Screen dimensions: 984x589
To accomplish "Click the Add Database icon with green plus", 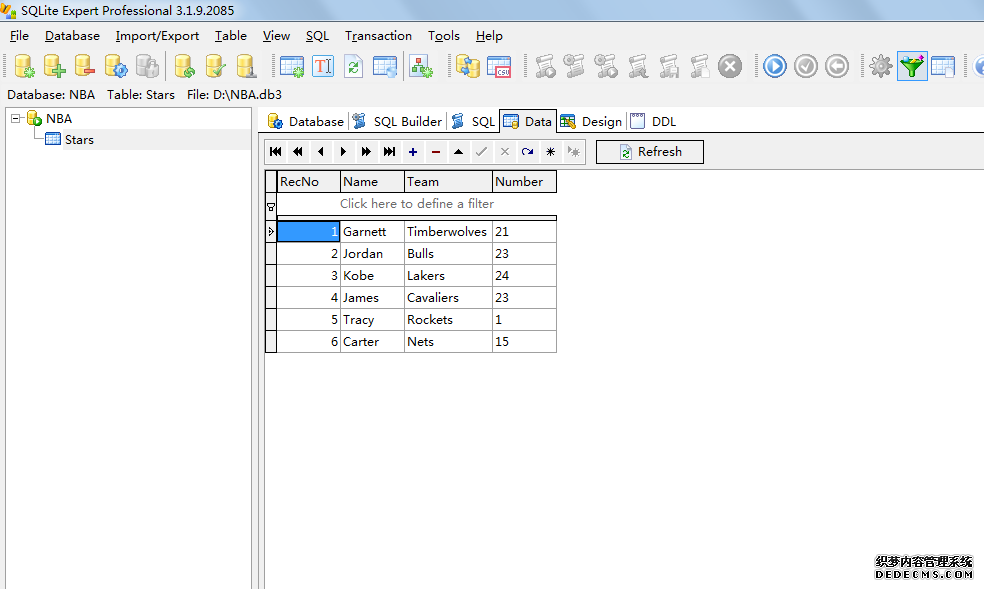I will [x=54, y=66].
